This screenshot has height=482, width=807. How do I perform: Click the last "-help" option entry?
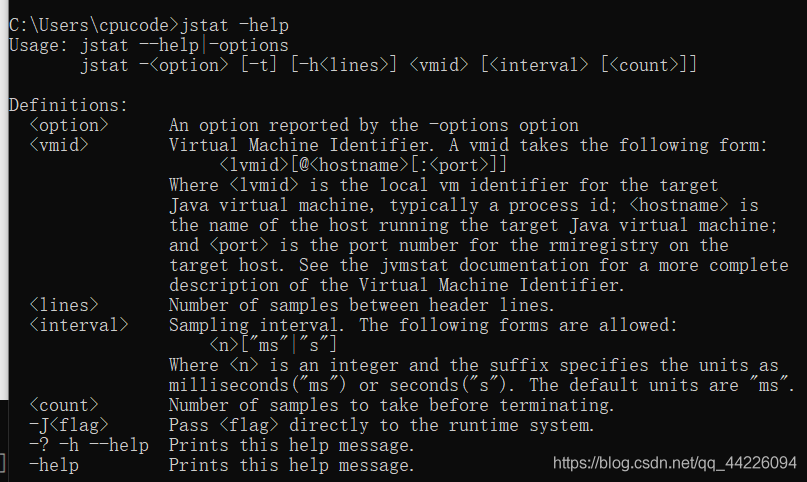coord(54,466)
